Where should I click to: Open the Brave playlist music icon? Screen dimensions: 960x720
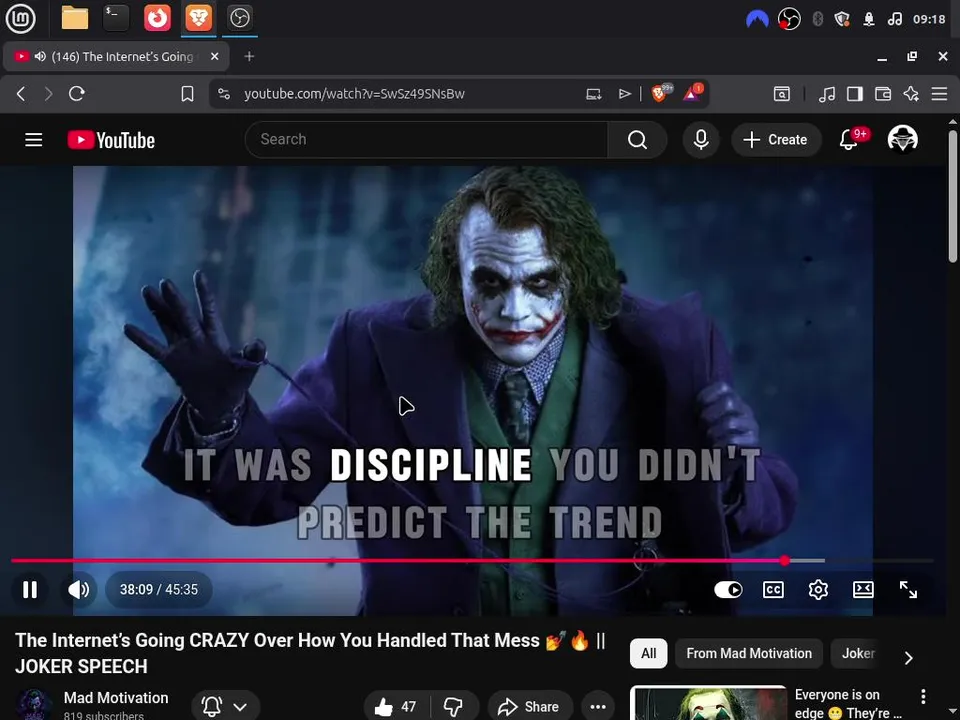(827, 94)
